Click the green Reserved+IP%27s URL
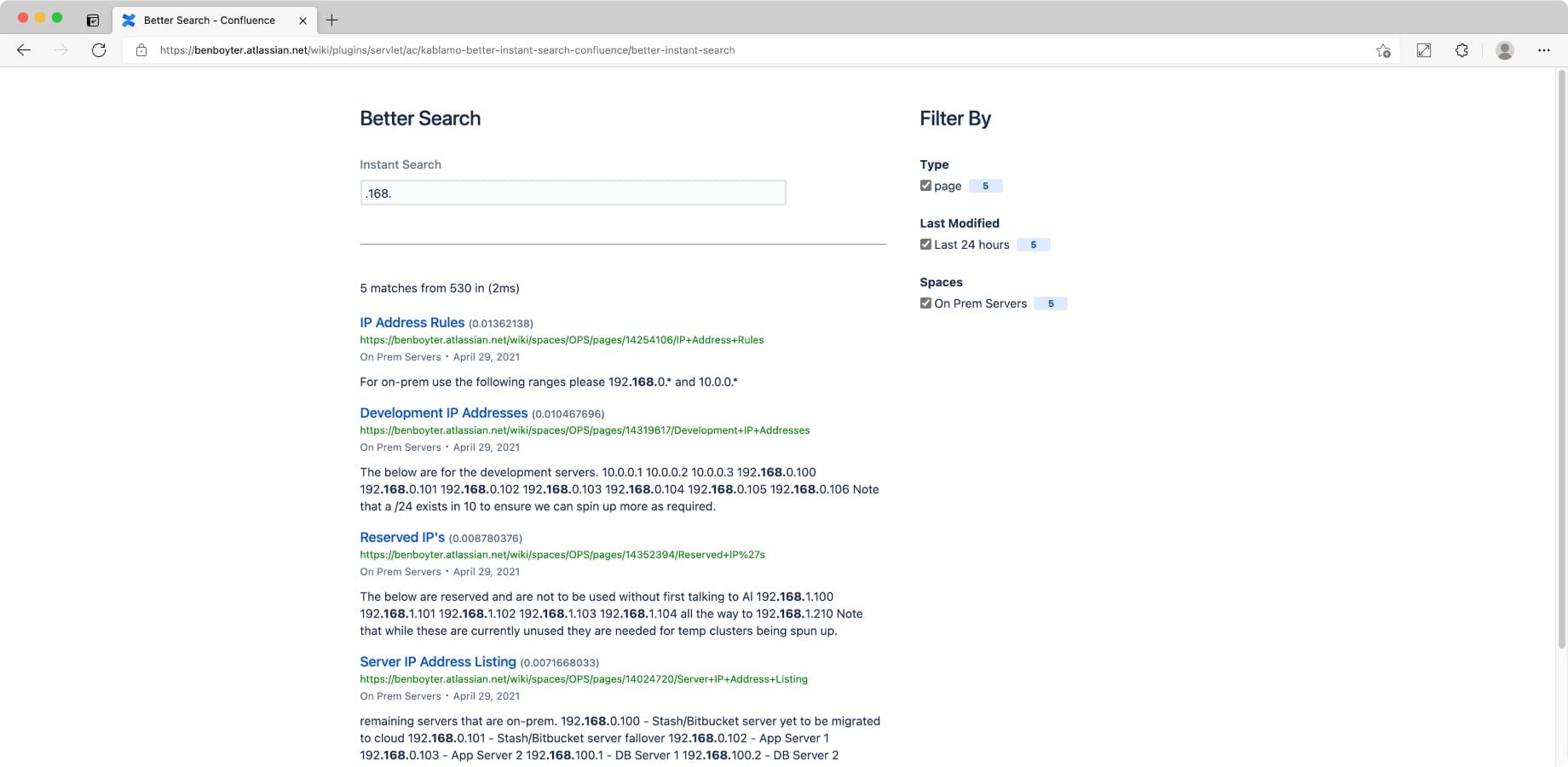 point(562,555)
